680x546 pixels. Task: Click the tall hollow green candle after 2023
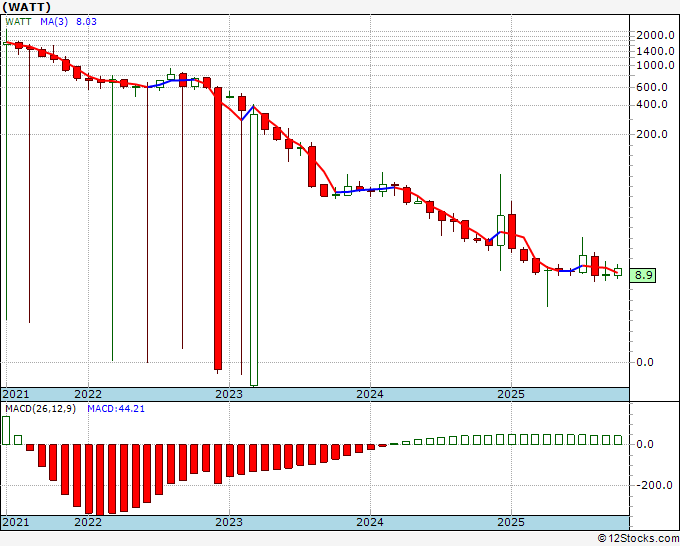point(254,250)
